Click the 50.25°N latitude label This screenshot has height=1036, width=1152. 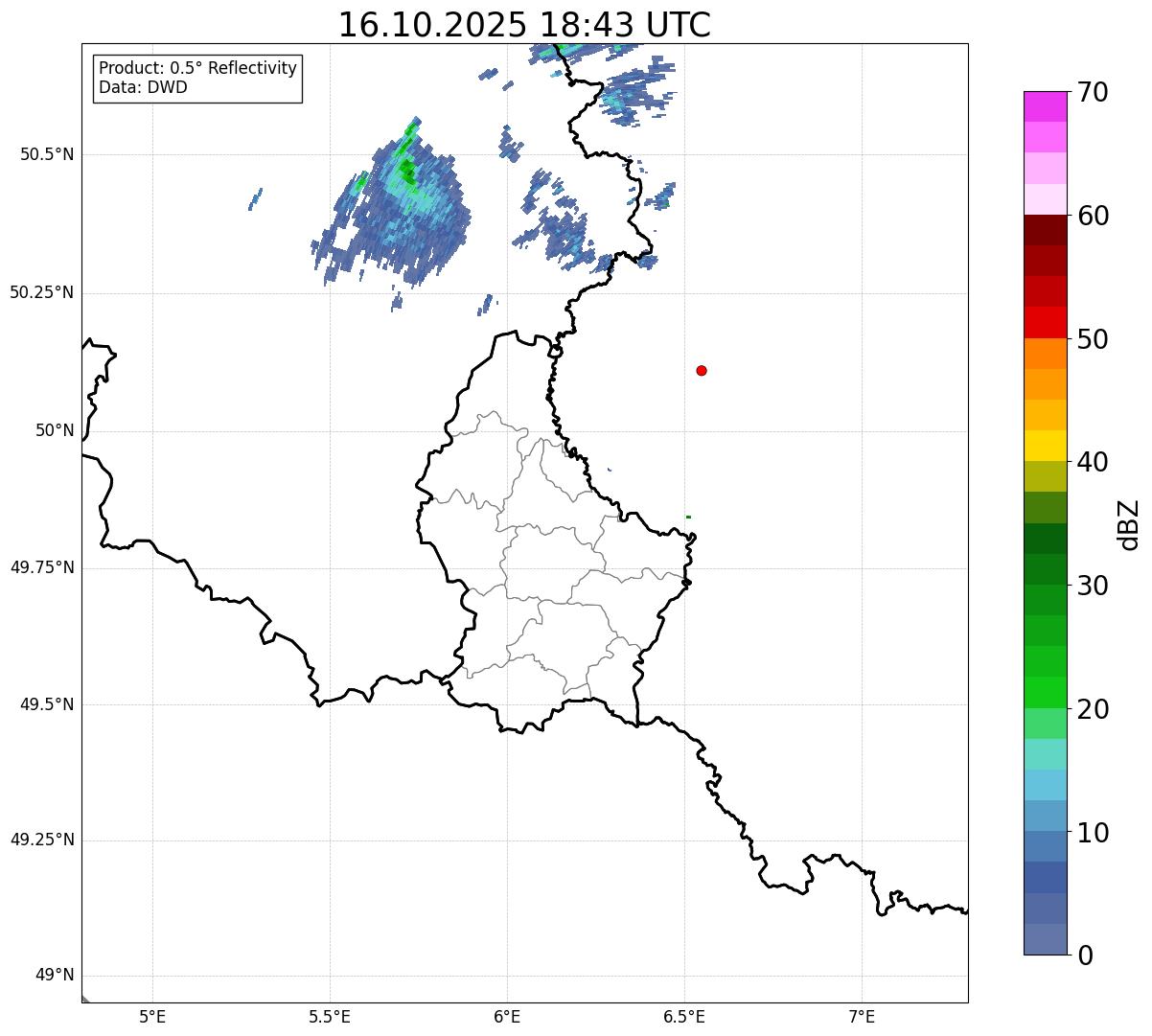pos(42,292)
